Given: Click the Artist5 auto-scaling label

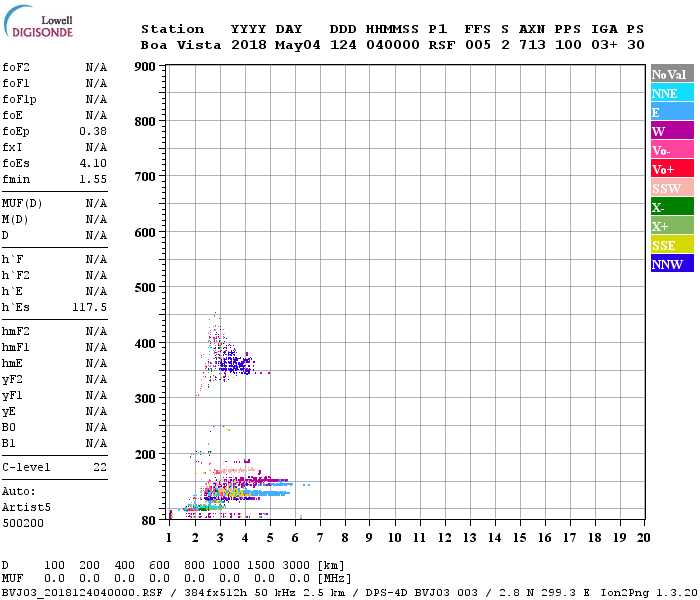Looking at the screenshot, I should pos(26,508).
